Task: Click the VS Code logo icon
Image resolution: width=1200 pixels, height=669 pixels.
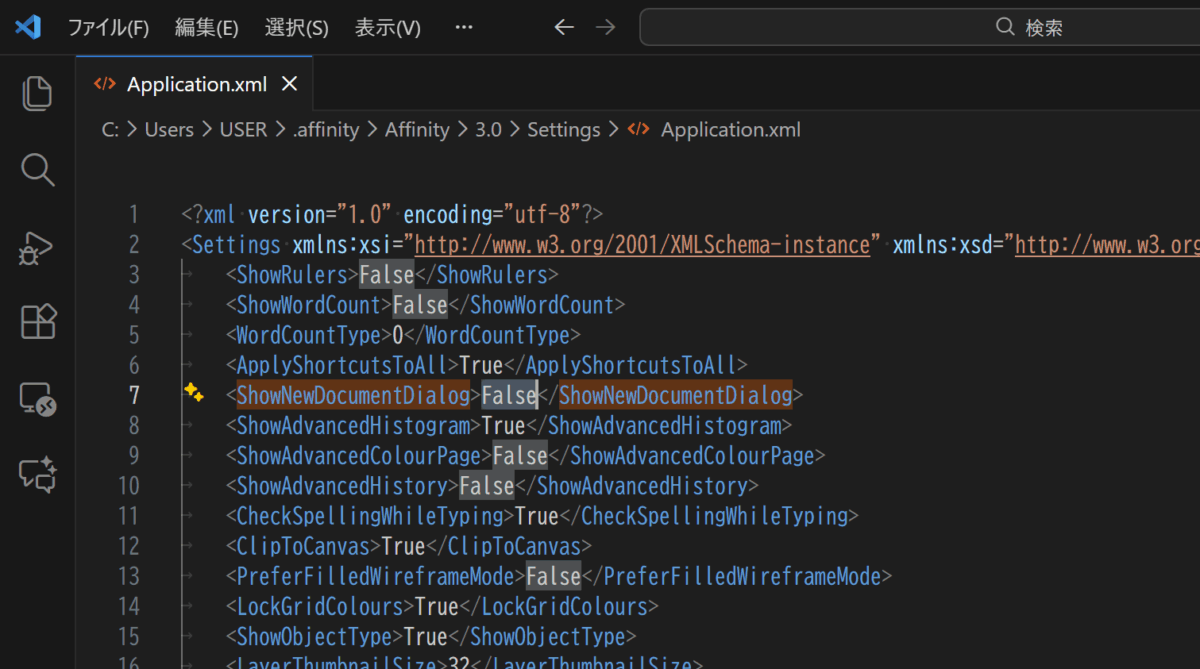Action: click(x=27, y=27)
